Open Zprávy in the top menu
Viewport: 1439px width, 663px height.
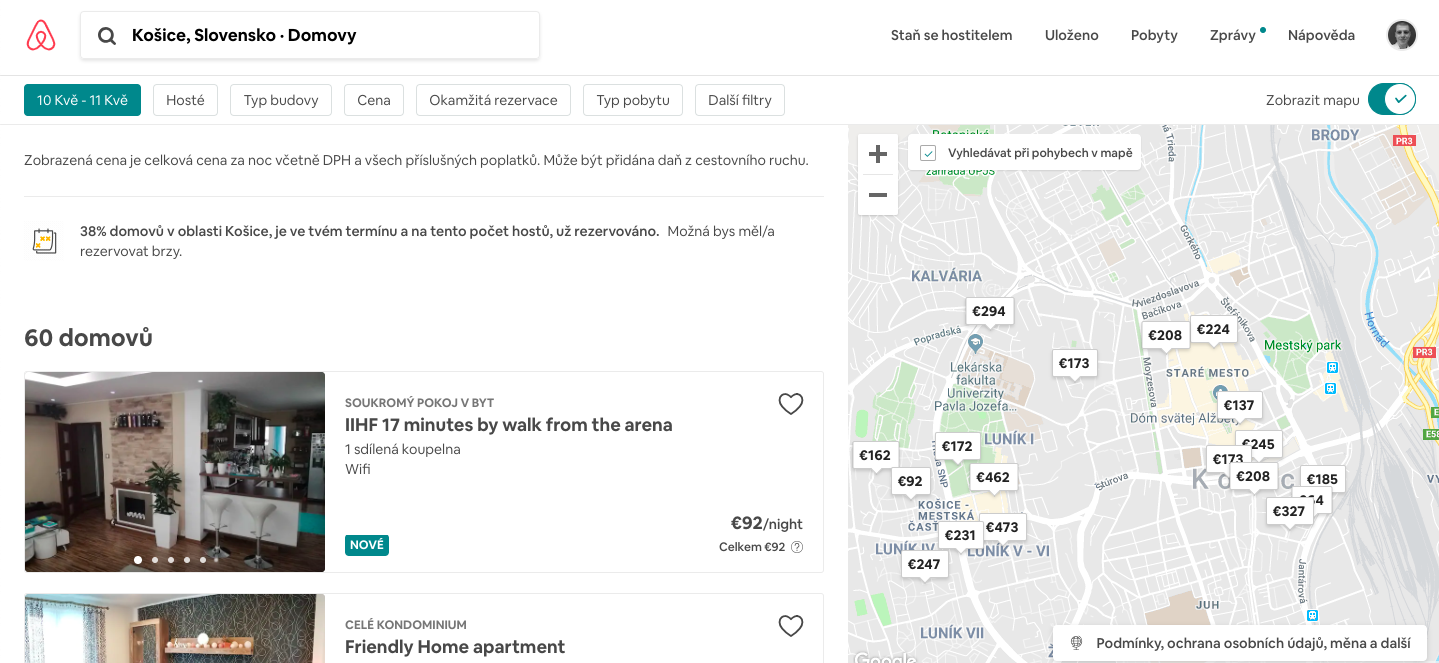point(1233,35)
